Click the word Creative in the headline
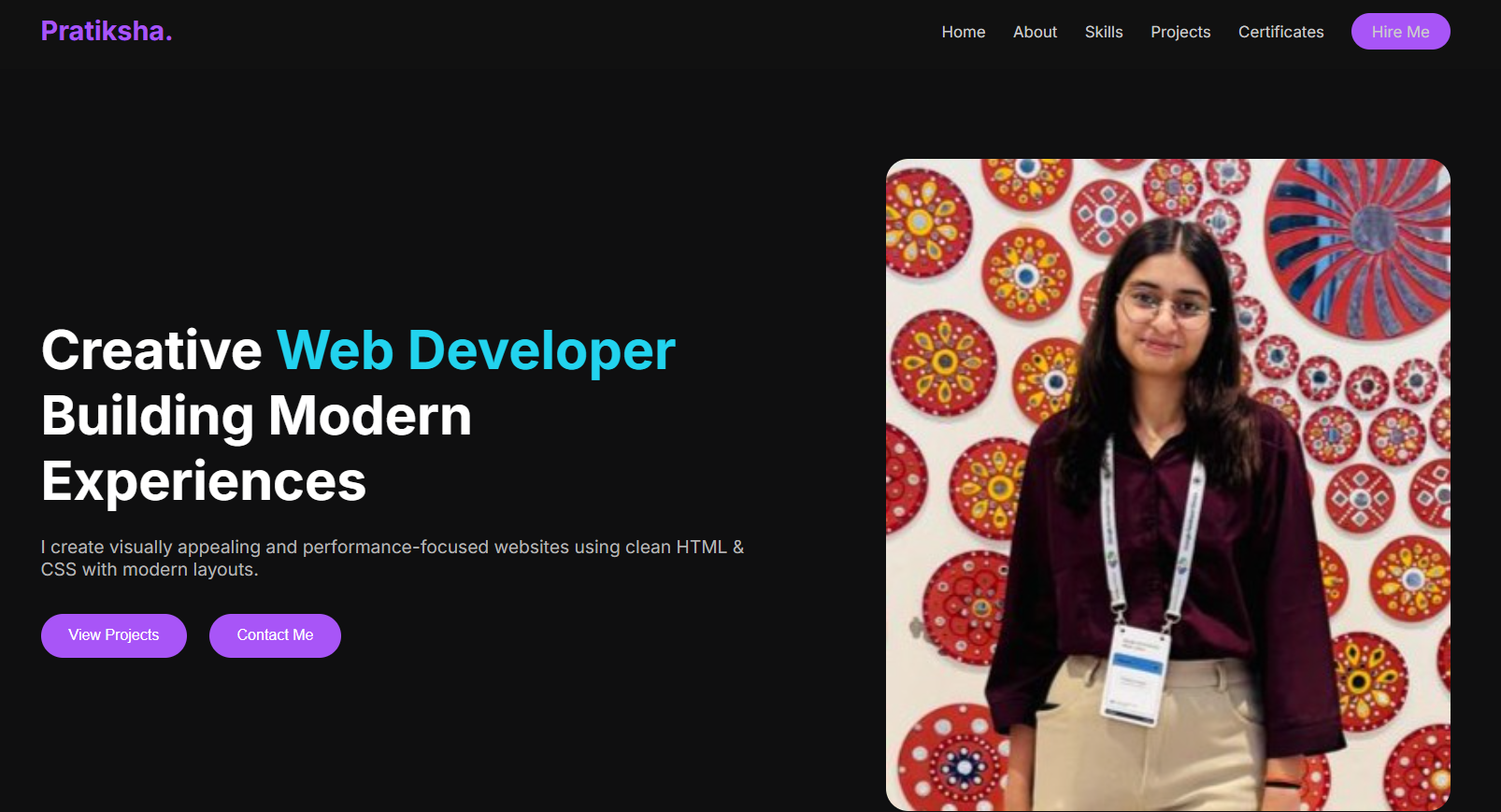1501x812 pixels. tap(151, 351)
